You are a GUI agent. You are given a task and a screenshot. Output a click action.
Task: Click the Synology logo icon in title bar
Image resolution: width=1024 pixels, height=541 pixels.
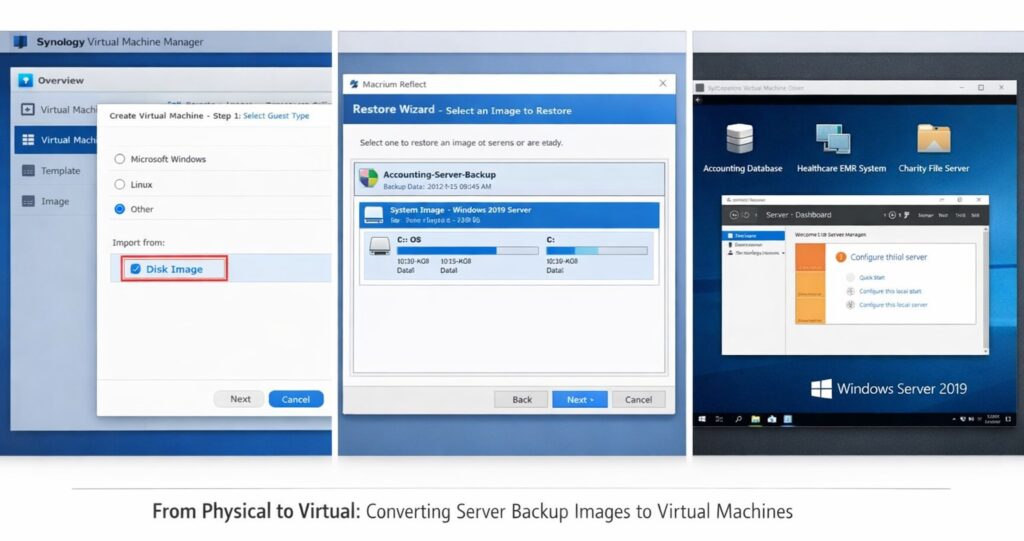tap(21, 41)
